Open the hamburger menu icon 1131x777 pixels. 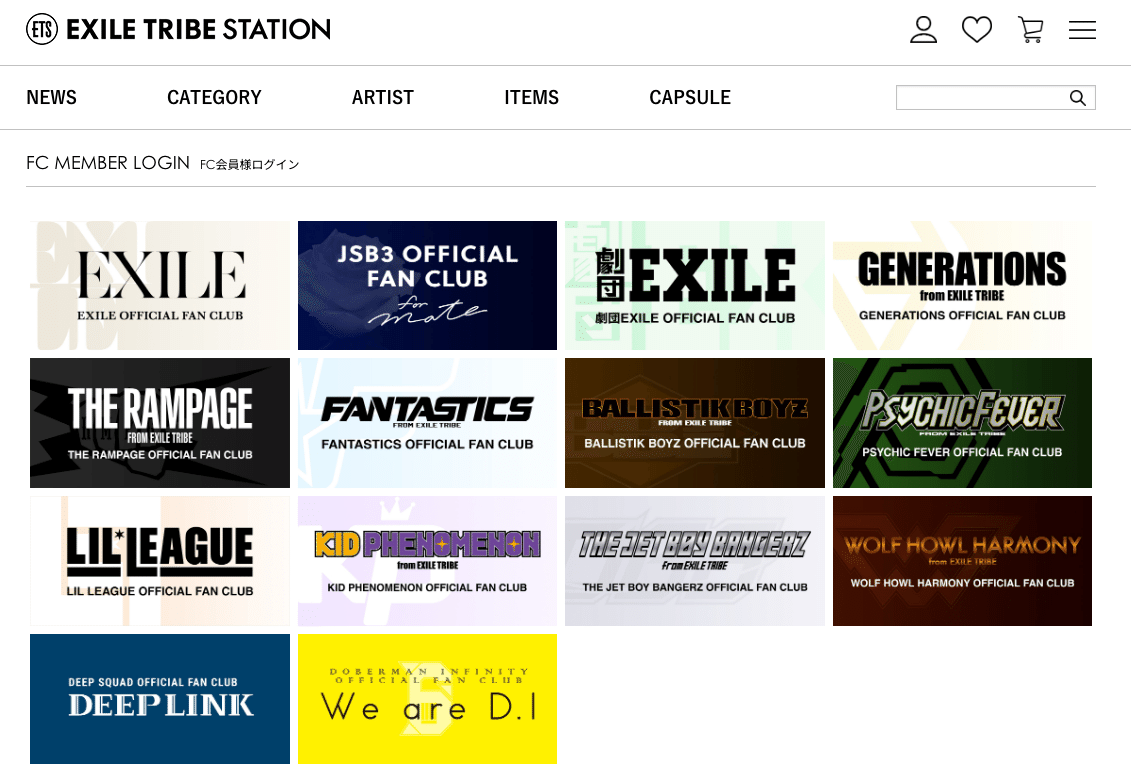click(x=1082, y=30)
